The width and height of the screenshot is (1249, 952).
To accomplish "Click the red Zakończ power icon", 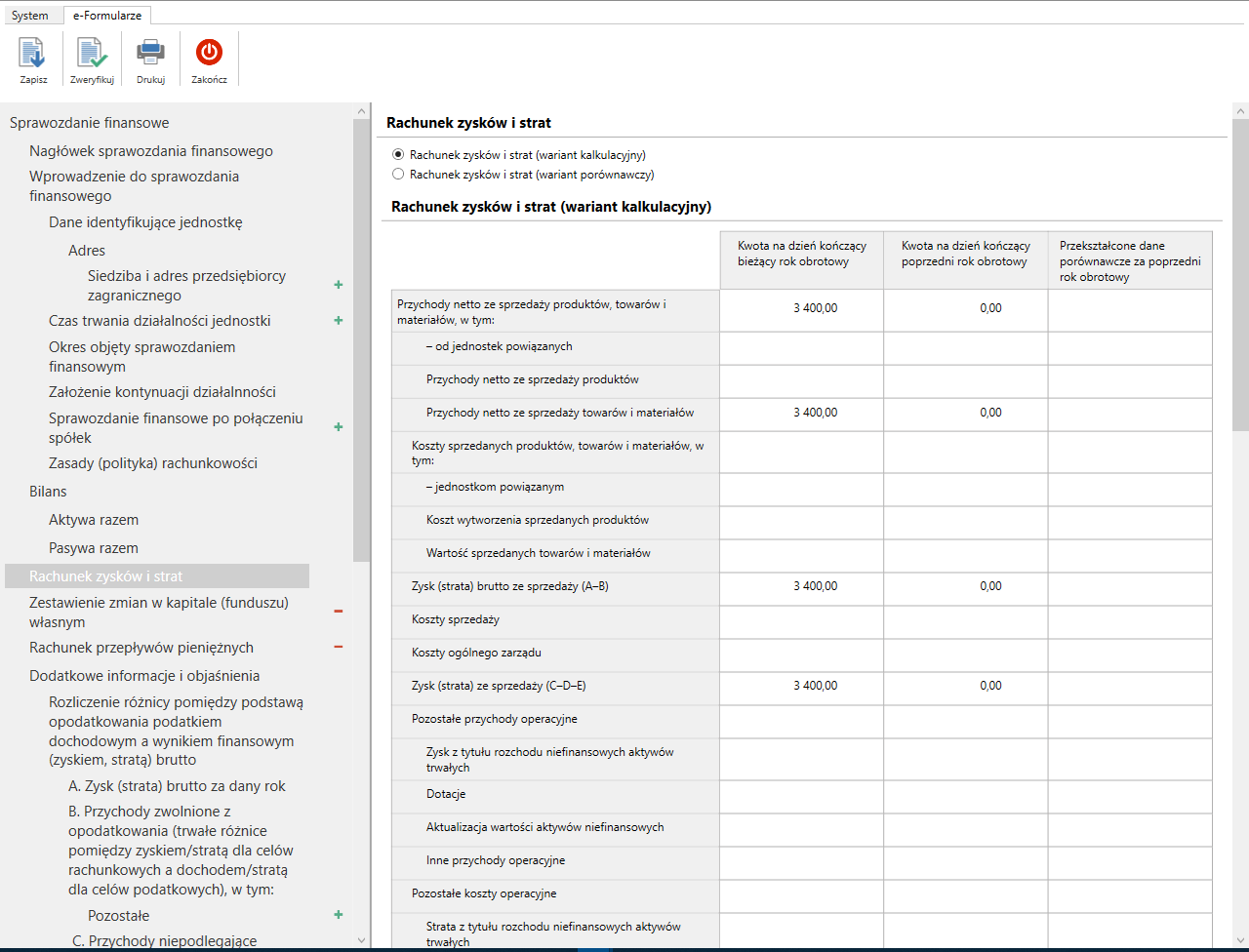I will (209, 52).
